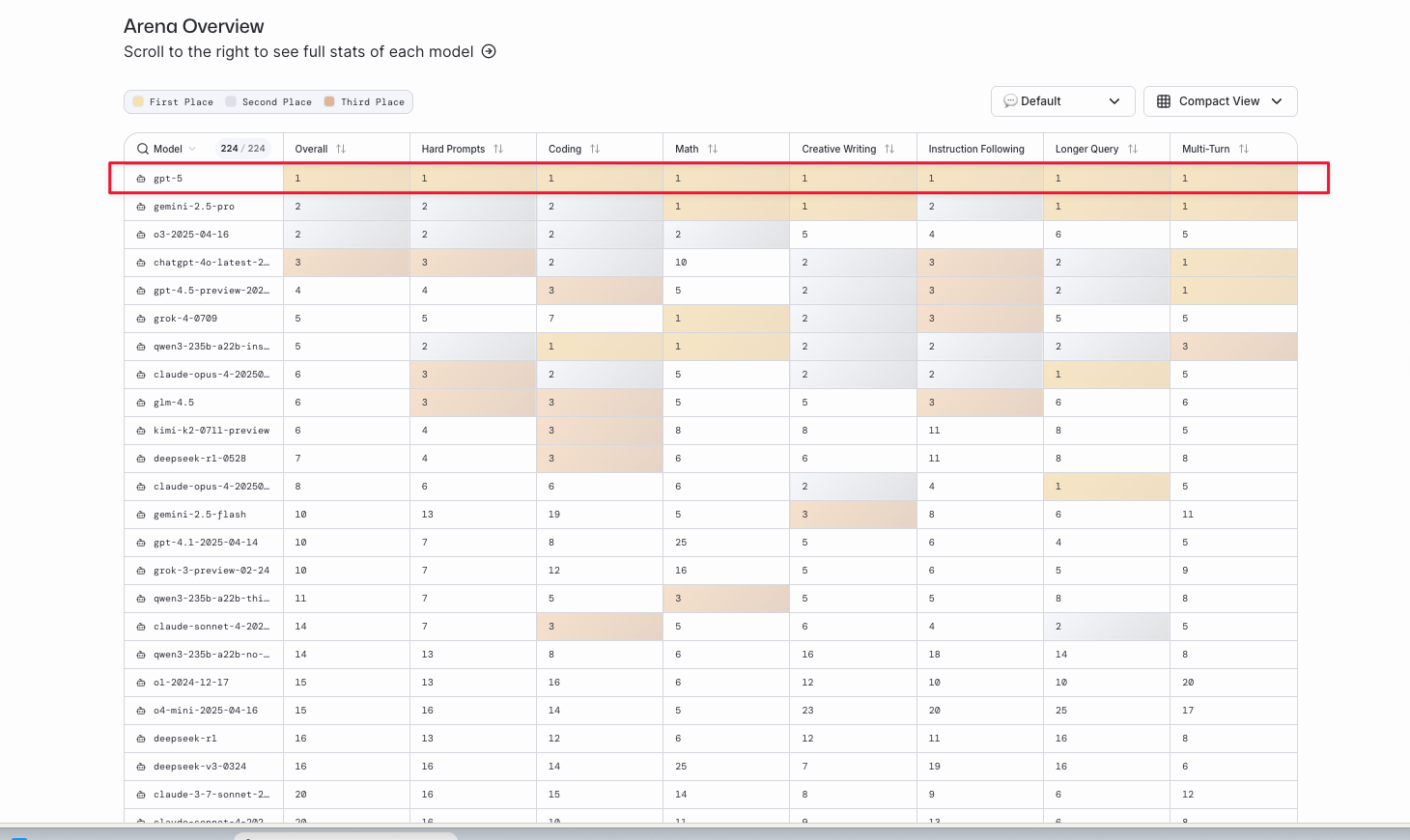1410x840 pixels.
Task: Click Overall rank 20 in claude-3-7-sonnet row
Action: (x=300, y=795)
